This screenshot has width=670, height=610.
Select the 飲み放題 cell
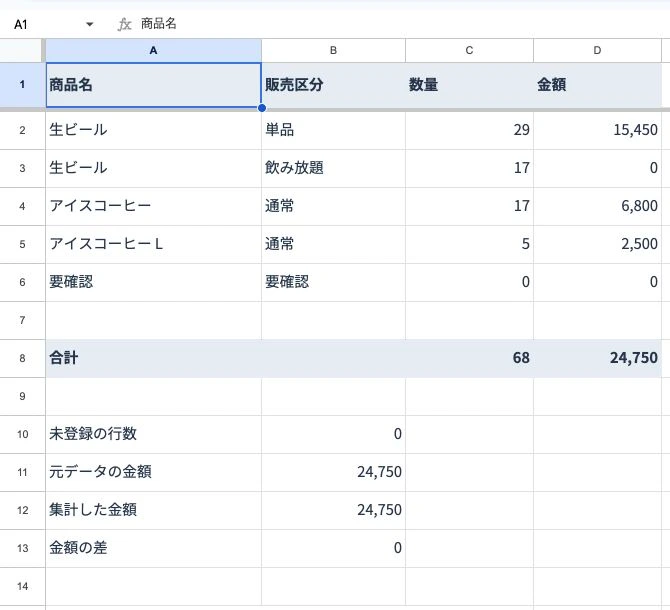click(333, 168)
